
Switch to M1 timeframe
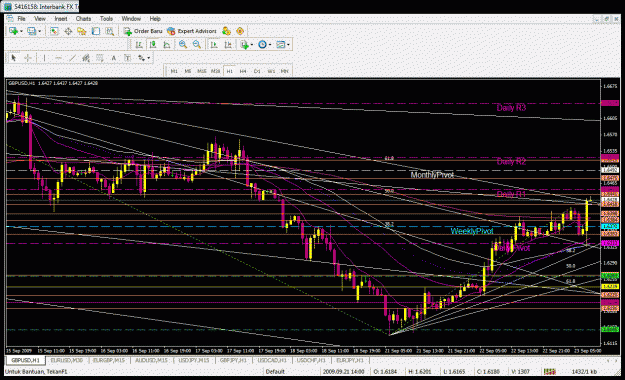pyautogui.click(x=174, y=71)
